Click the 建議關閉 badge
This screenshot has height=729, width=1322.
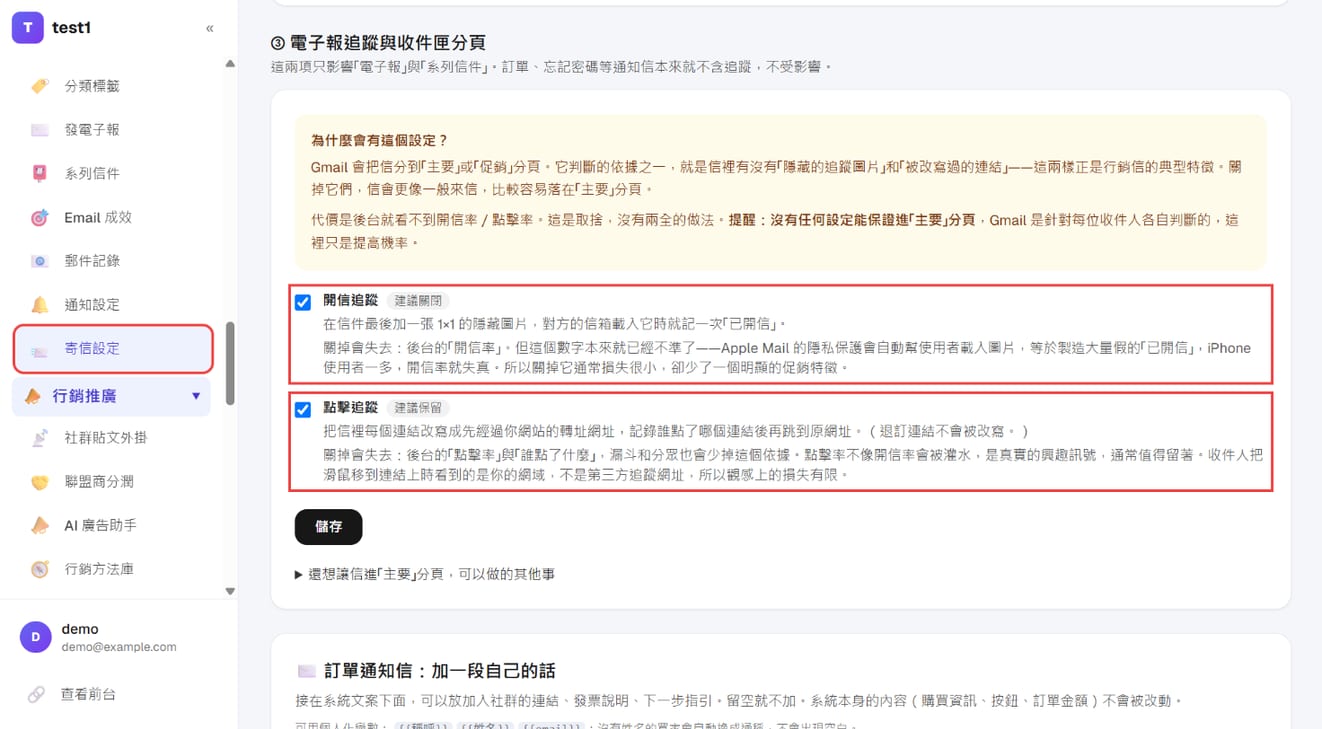pos(418,301)
